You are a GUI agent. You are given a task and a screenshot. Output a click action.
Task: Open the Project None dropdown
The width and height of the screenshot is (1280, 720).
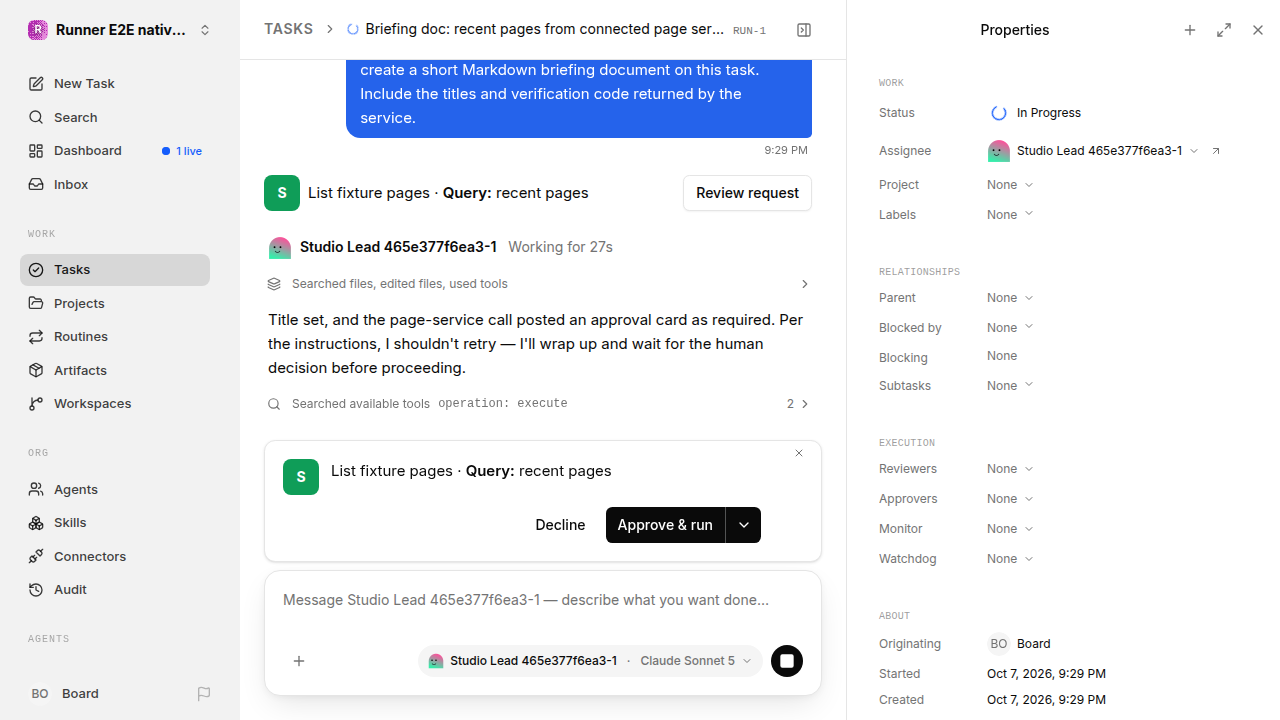1010,185
